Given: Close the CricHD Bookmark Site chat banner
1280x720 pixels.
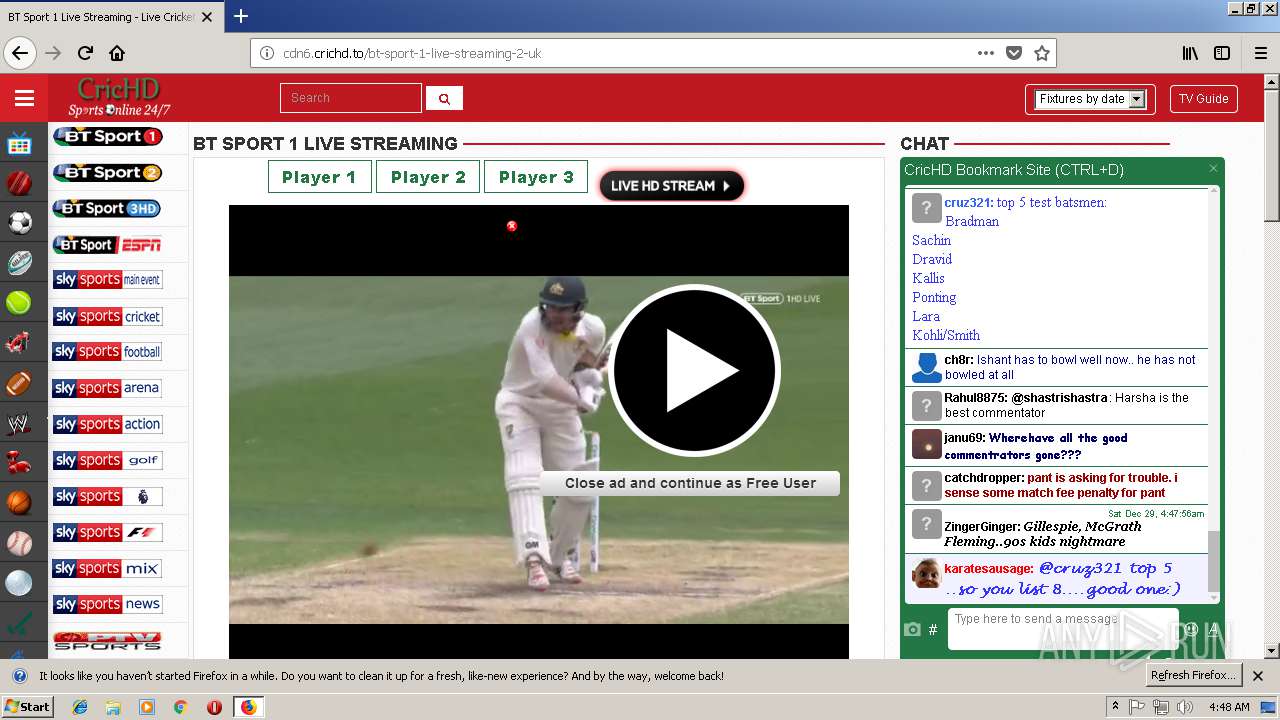Looking at the screenshot, I should [x=1213, y=169].
